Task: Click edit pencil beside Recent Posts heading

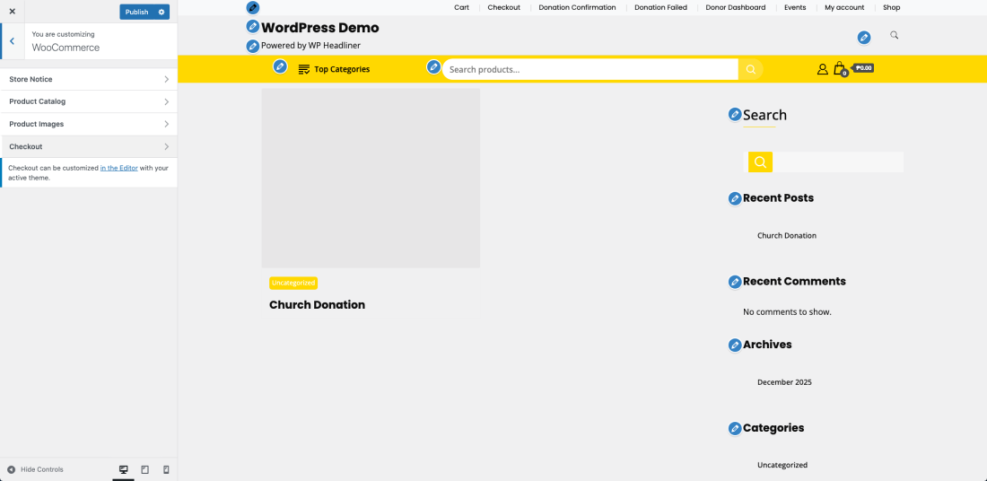Action: (x=735, y=198)
